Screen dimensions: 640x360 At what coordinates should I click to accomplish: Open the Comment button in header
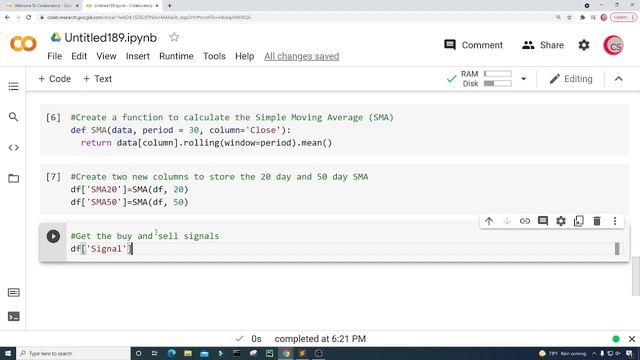[473, 45]
